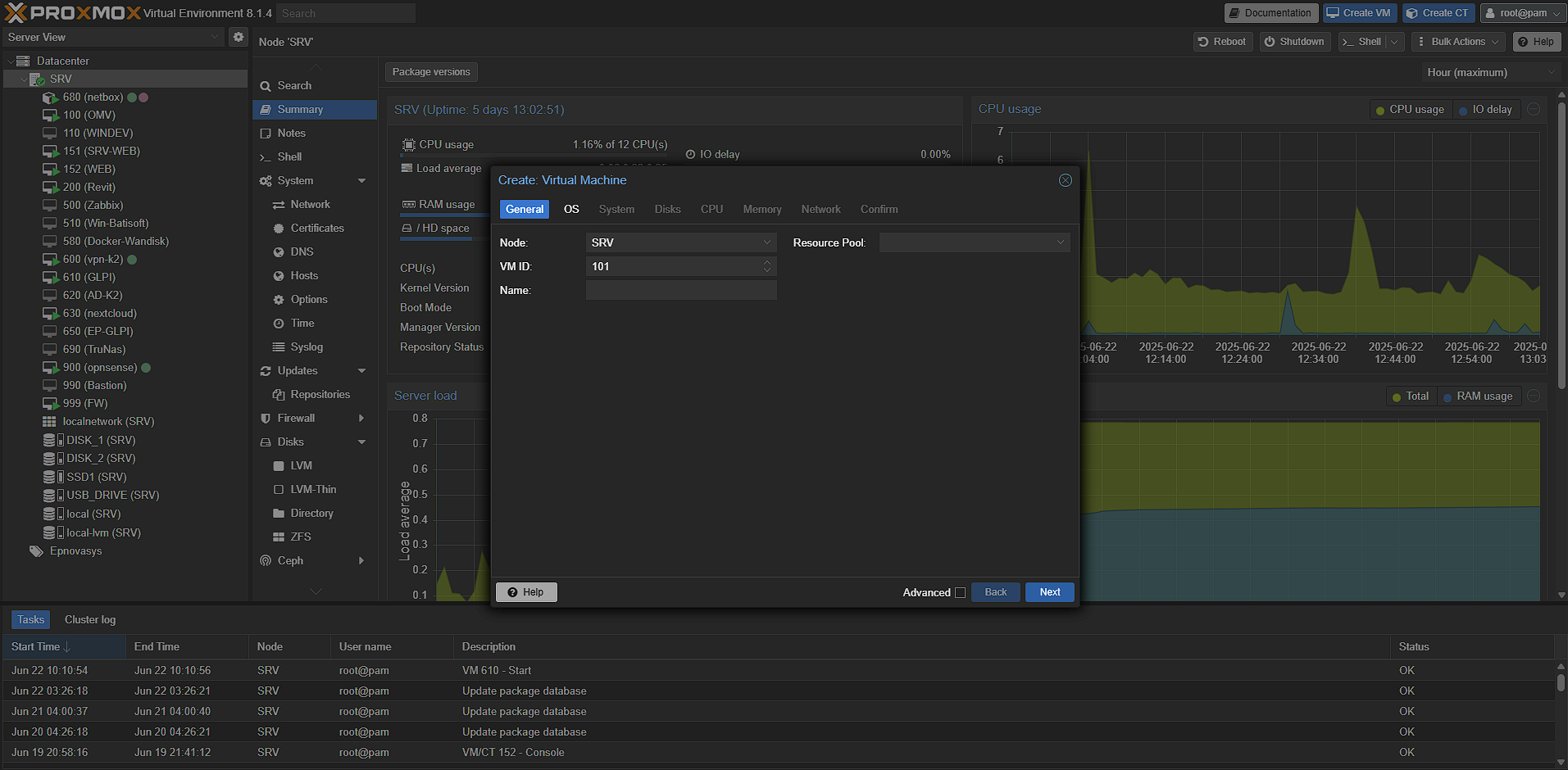Switch to the OS tab in the dialog

[x=571, y=210]
